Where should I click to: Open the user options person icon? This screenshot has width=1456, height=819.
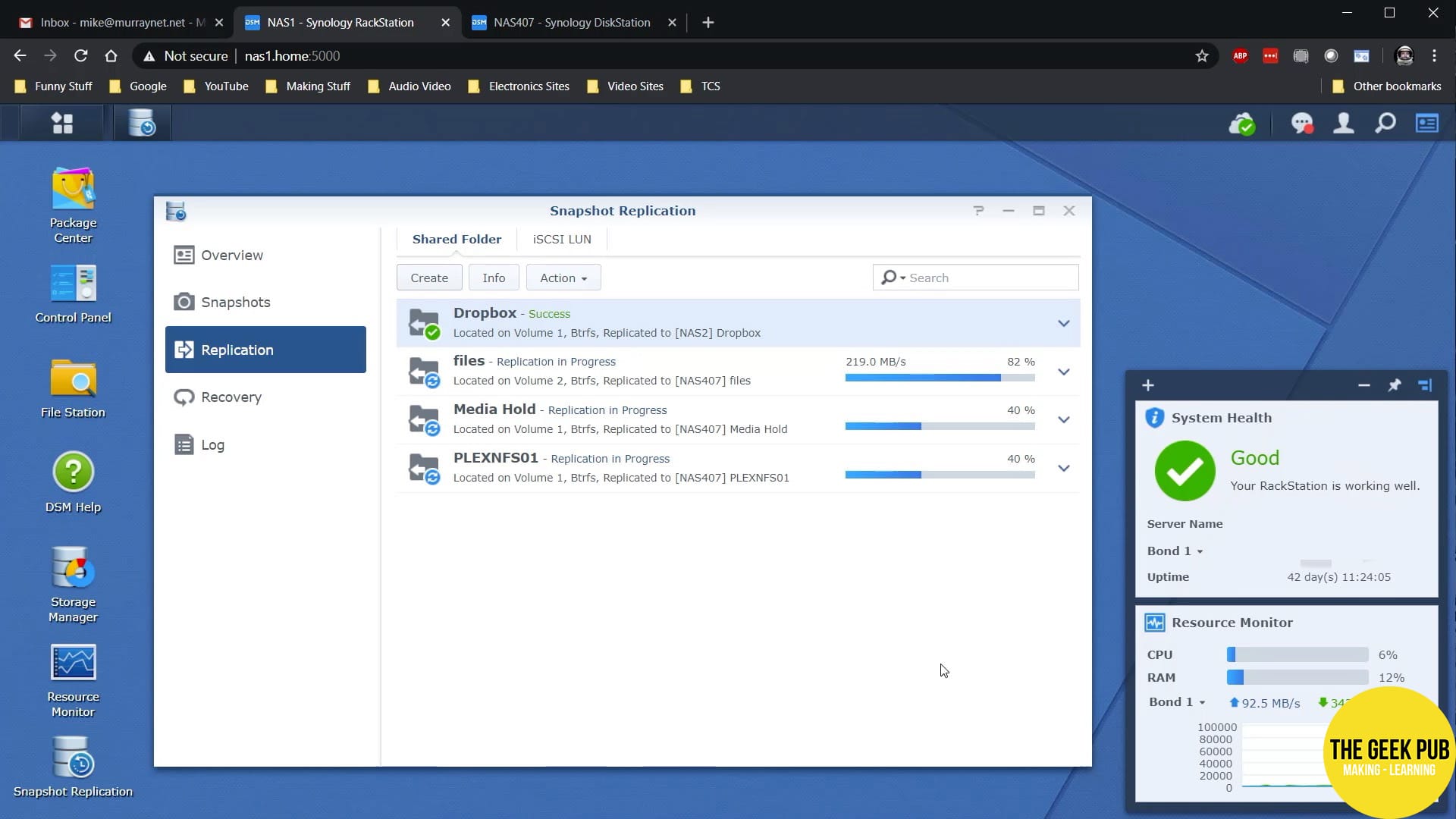1344,124
